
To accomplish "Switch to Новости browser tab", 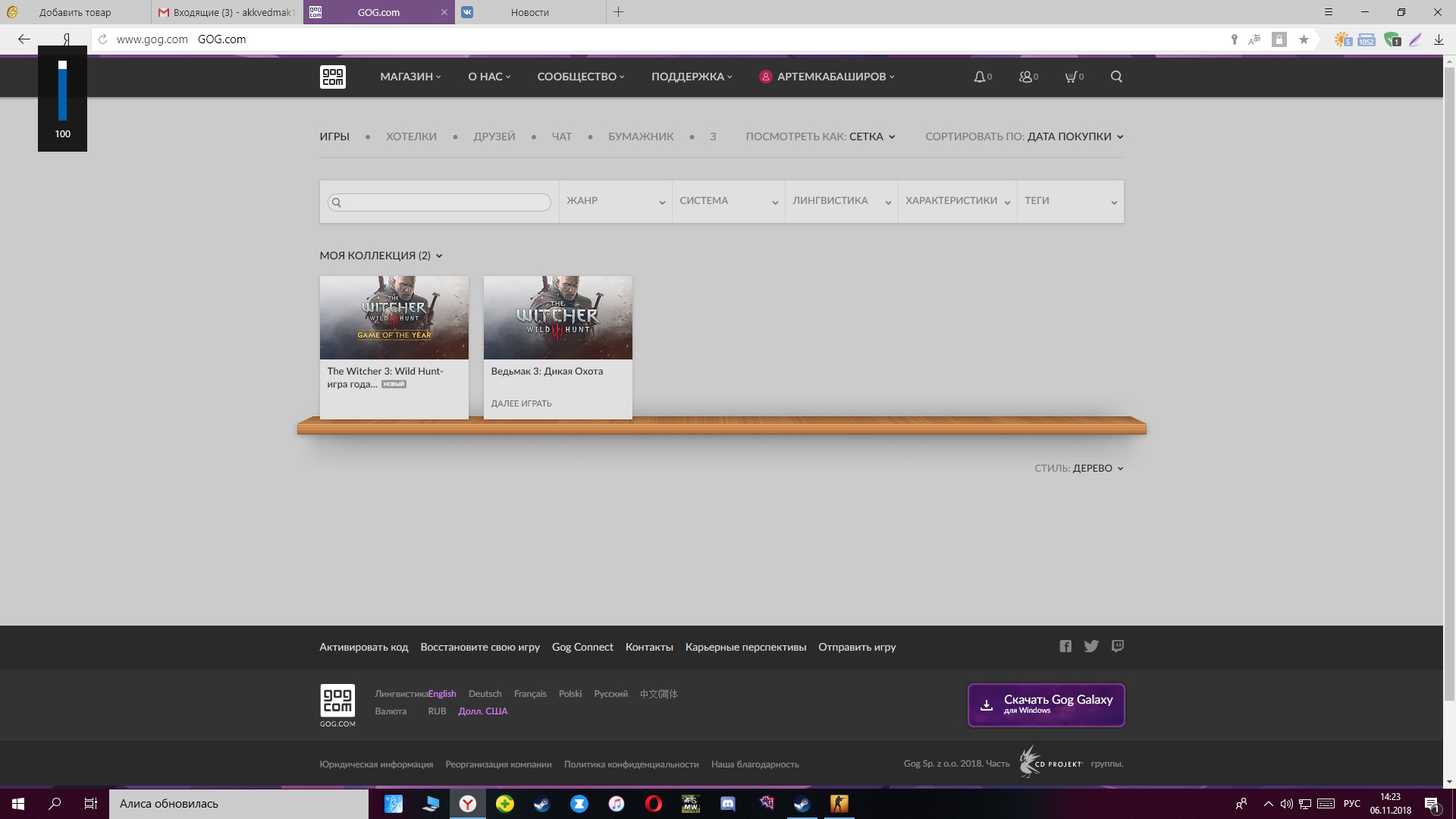I will point(530,12).
